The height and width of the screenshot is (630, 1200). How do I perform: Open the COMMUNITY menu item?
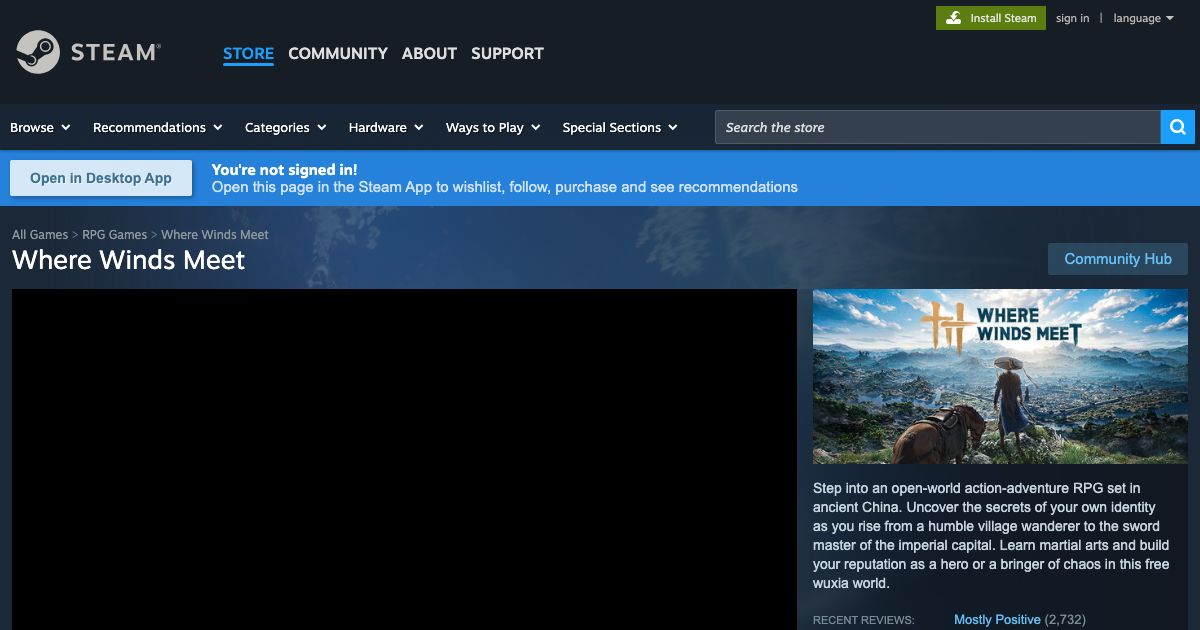coord(338,54)
